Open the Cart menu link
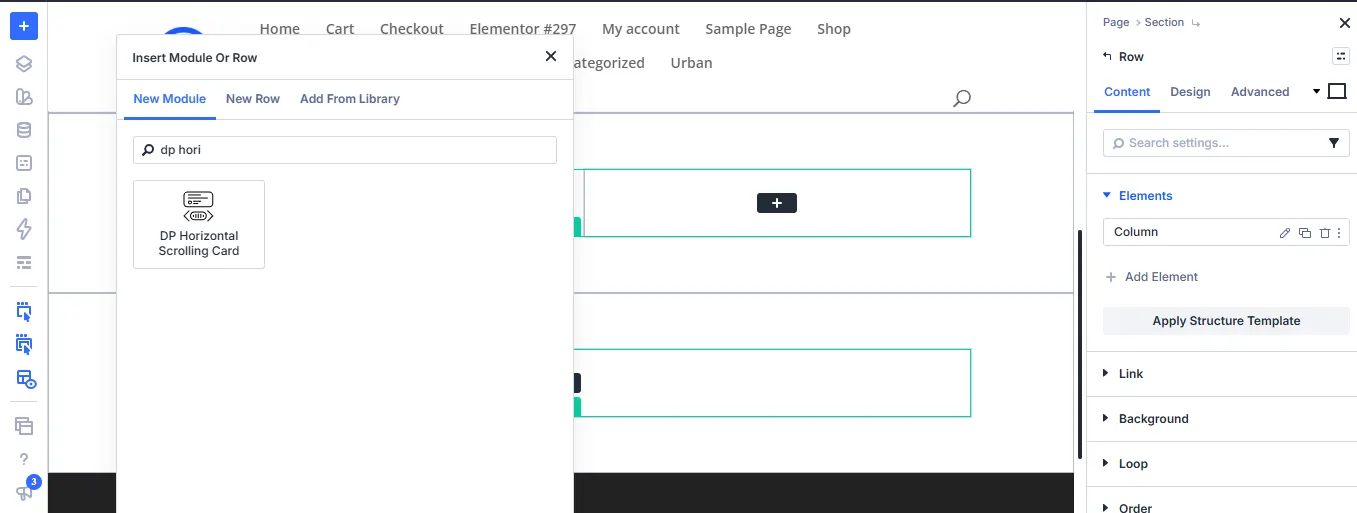Viewport: 1357px width, 513px height. pyautogui.click(x=340, y=29)
